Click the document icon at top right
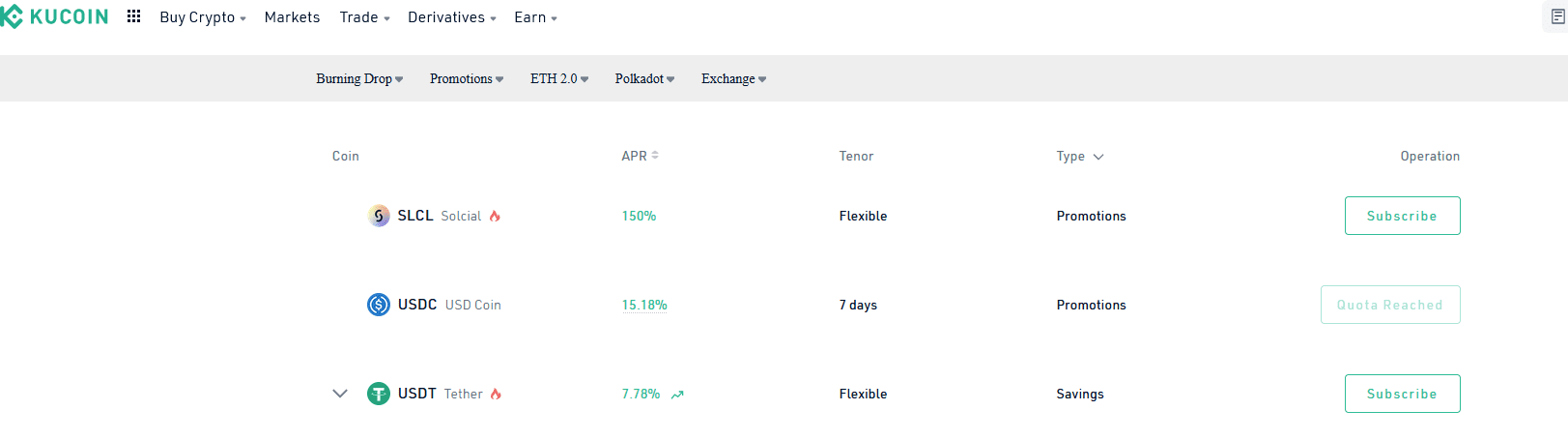1568x440 pixels. click(x=1557, y=16)
